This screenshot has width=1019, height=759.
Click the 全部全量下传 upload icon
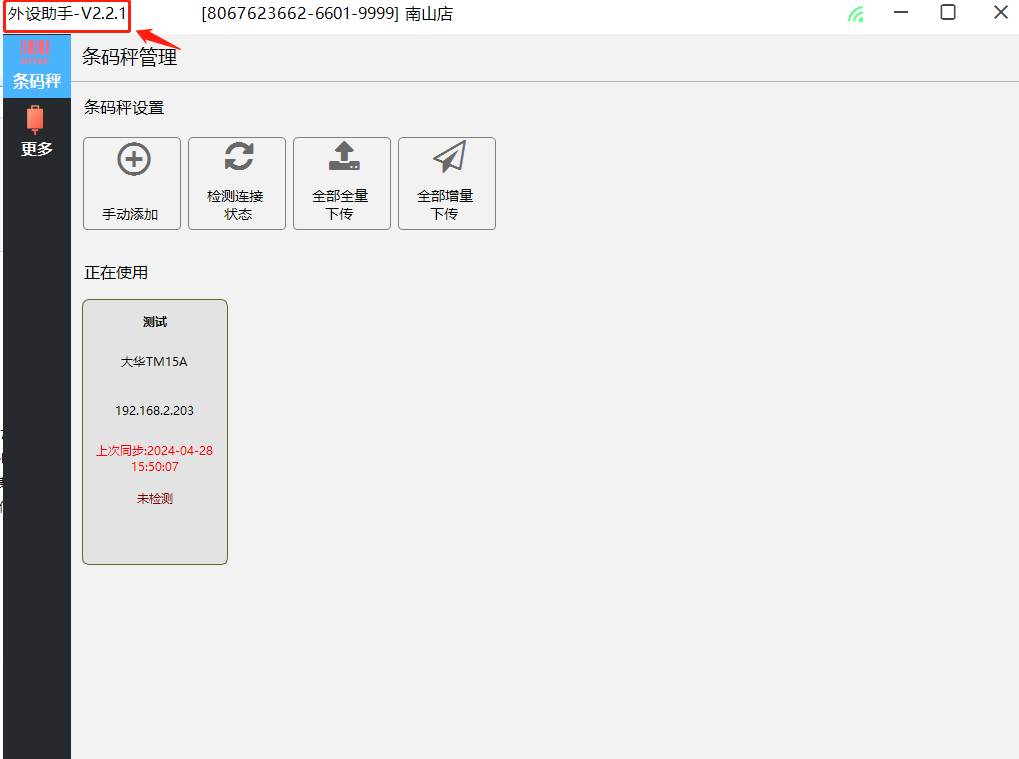coord(344,156)
